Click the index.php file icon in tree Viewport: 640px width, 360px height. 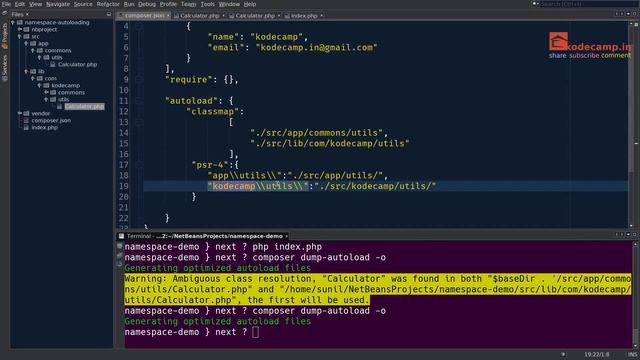(x=27, y=127)
